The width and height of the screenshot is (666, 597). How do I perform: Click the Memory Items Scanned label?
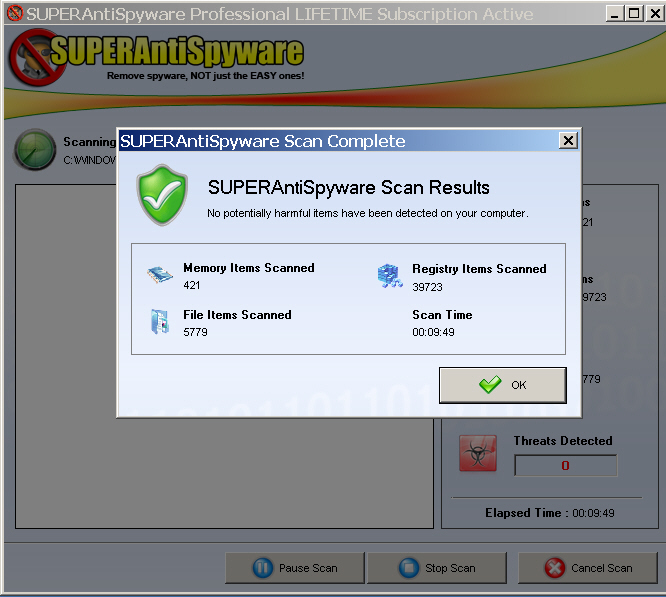[249, 268]
